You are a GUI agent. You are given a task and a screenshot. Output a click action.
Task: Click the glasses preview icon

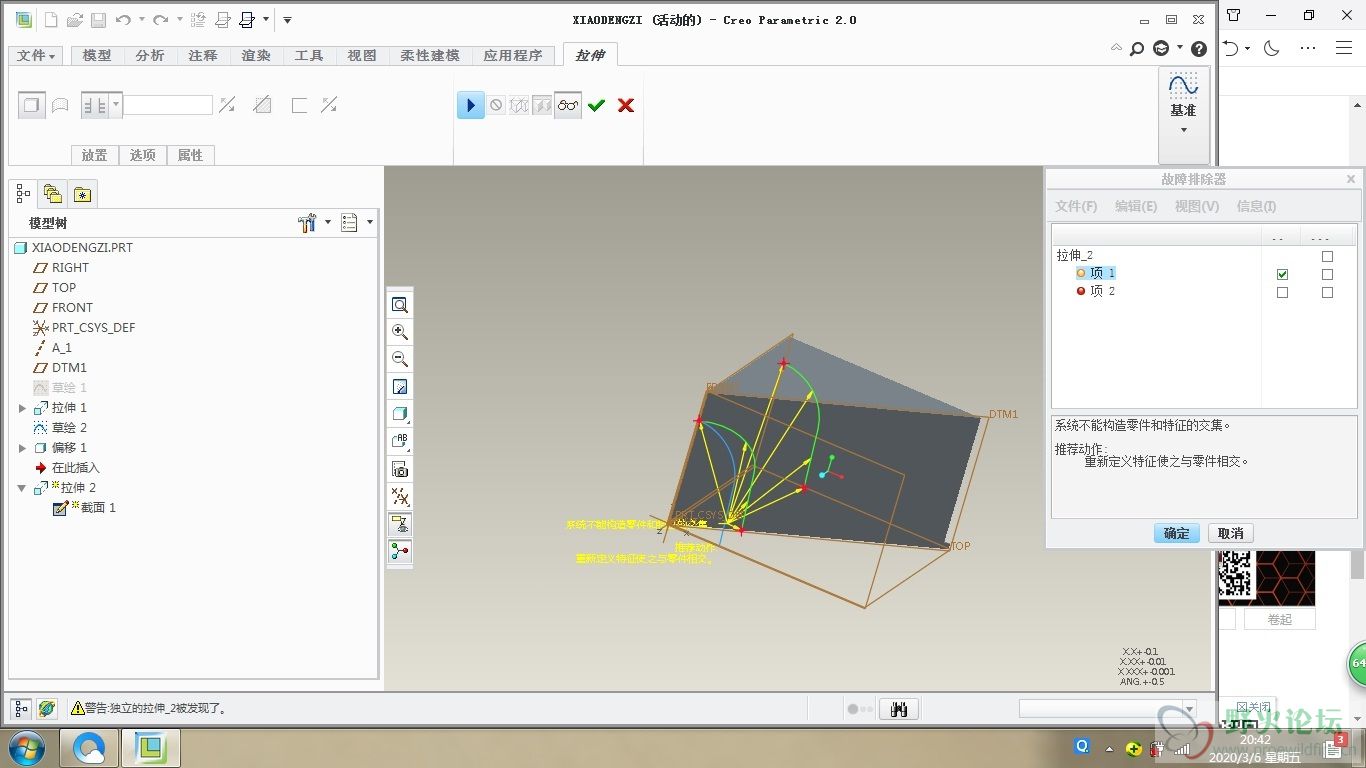tap(569, 105)
